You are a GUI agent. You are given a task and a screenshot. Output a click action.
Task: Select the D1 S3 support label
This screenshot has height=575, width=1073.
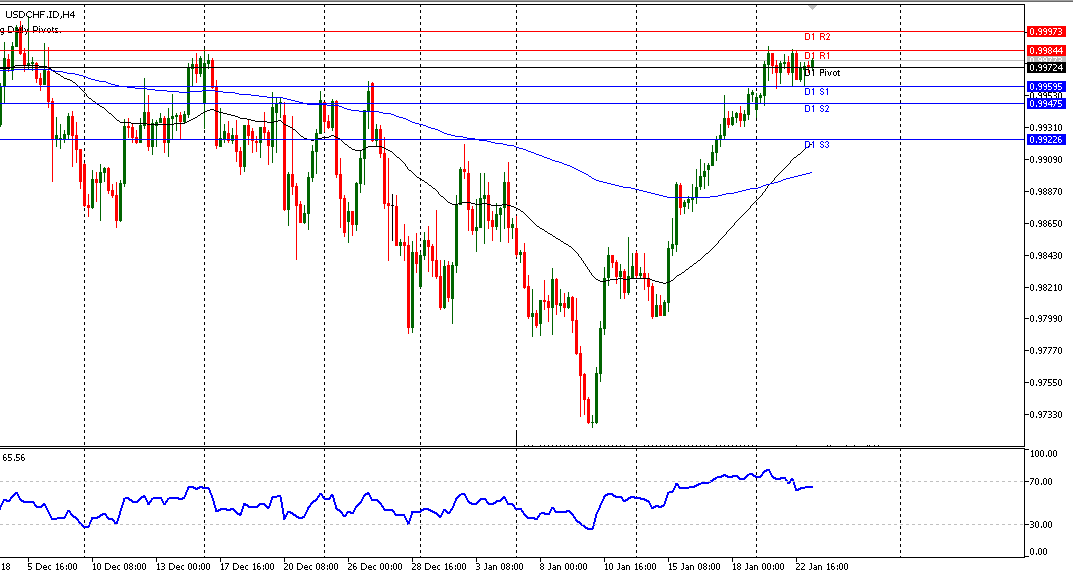816,144
